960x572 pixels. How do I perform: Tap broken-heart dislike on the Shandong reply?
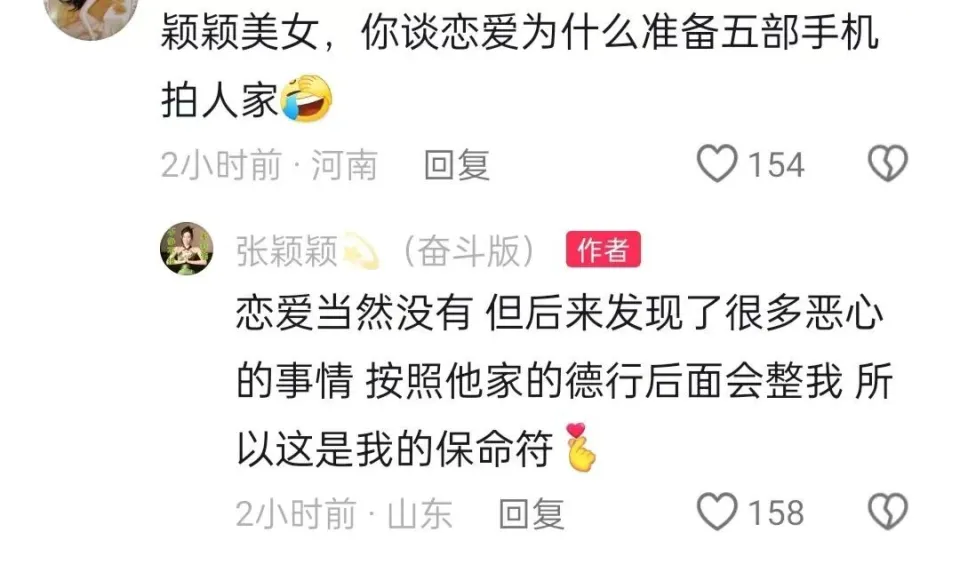888,511
